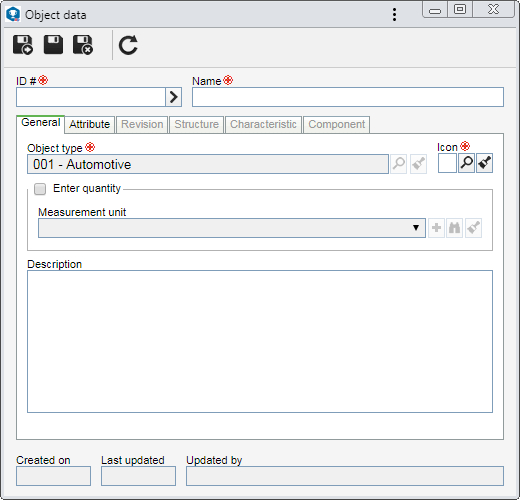Click the application logo in the title bar
This screenshot has height=500, width=520.
(x=13, y=15)
